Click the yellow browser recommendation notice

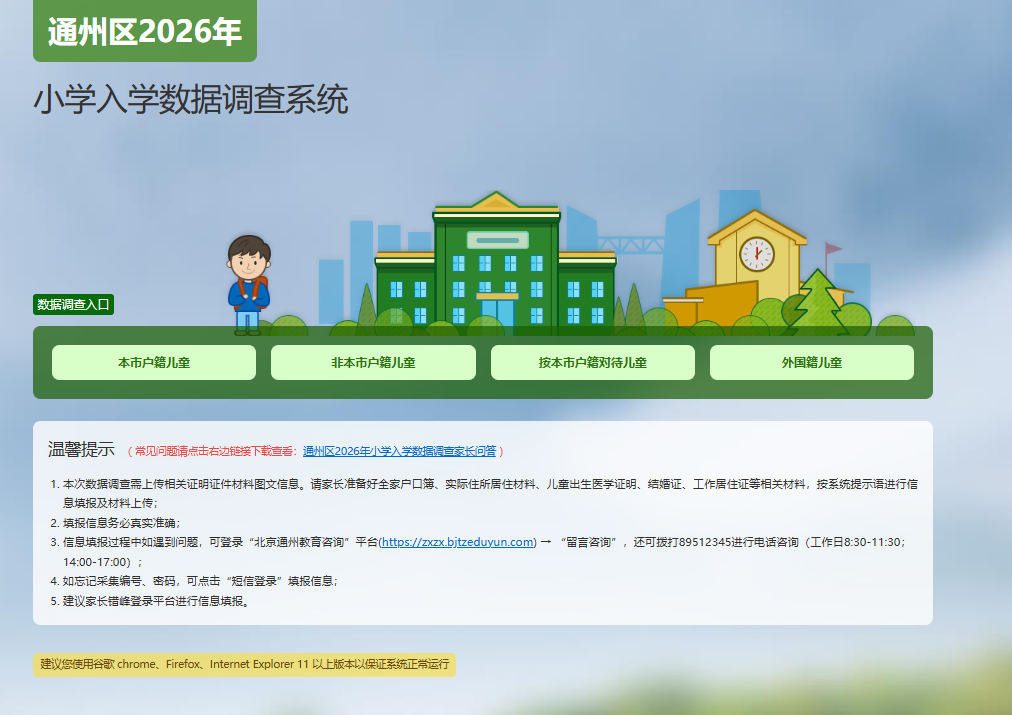244,665
